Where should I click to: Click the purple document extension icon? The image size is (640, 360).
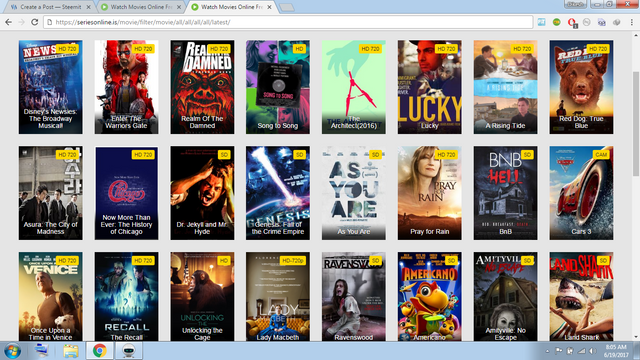pyautogui.click(x=602, y=22)
